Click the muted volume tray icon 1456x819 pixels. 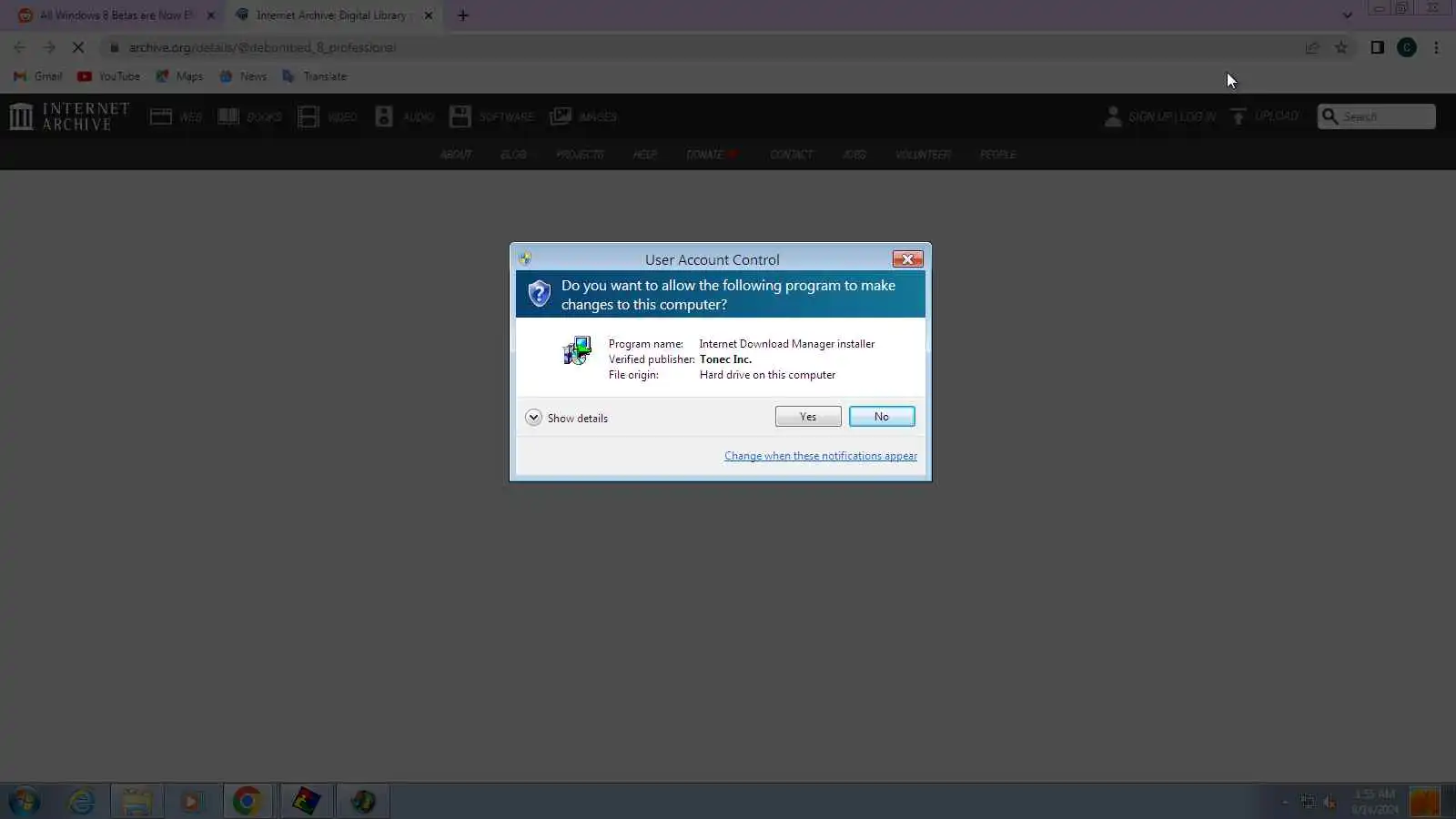tap(1330, 802)
